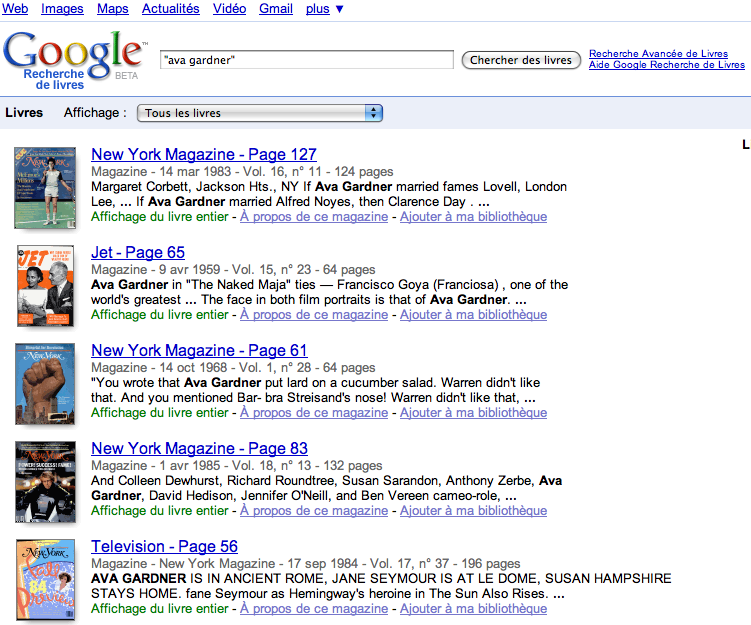The image size is (751, 625).
Task: Go to Maps in top bar
Action: (x=113, y=9)
